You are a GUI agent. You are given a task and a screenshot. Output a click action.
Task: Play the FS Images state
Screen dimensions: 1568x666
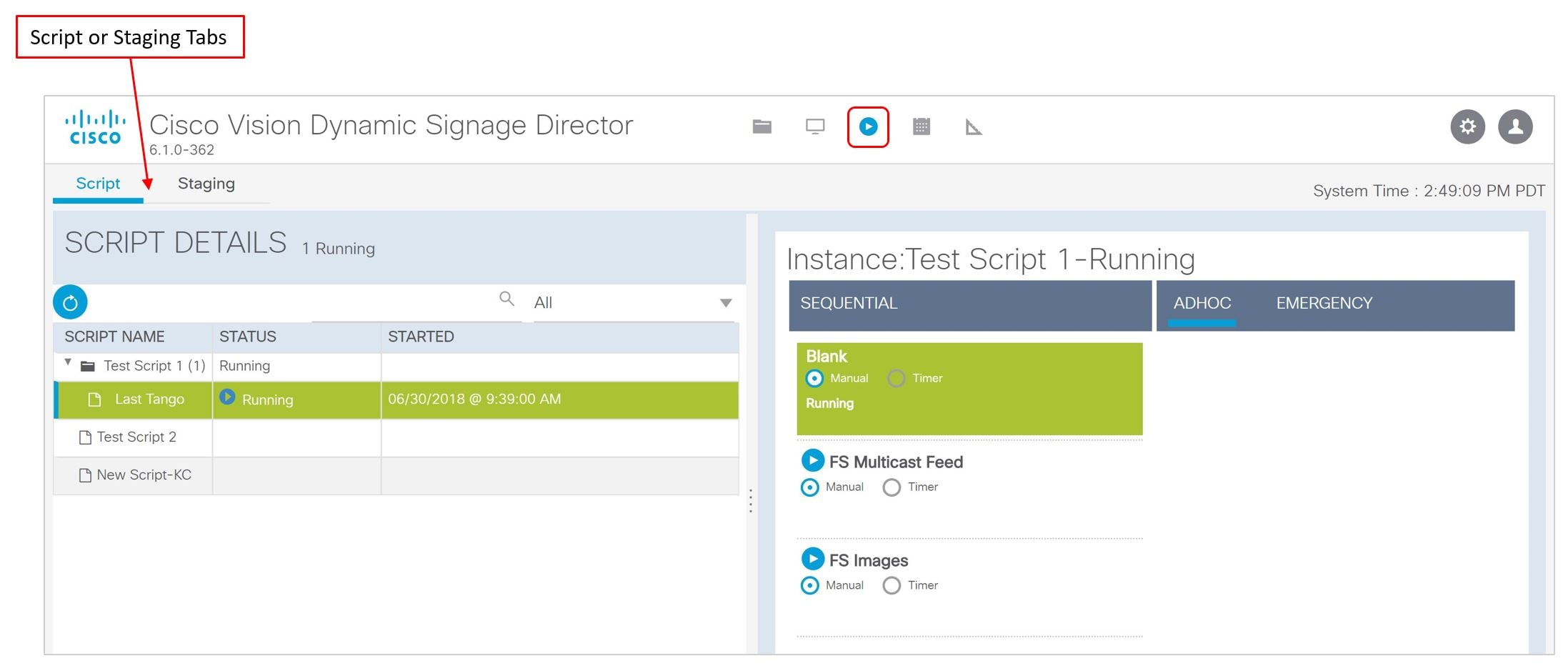pyautogui.click(x=812, y=558)
